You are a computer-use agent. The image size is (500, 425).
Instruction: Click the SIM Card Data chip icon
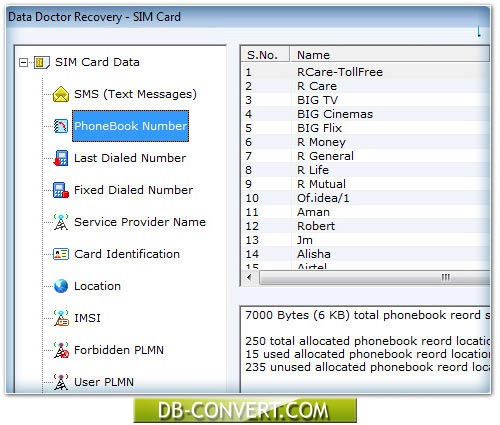click(x=42, y=62)
